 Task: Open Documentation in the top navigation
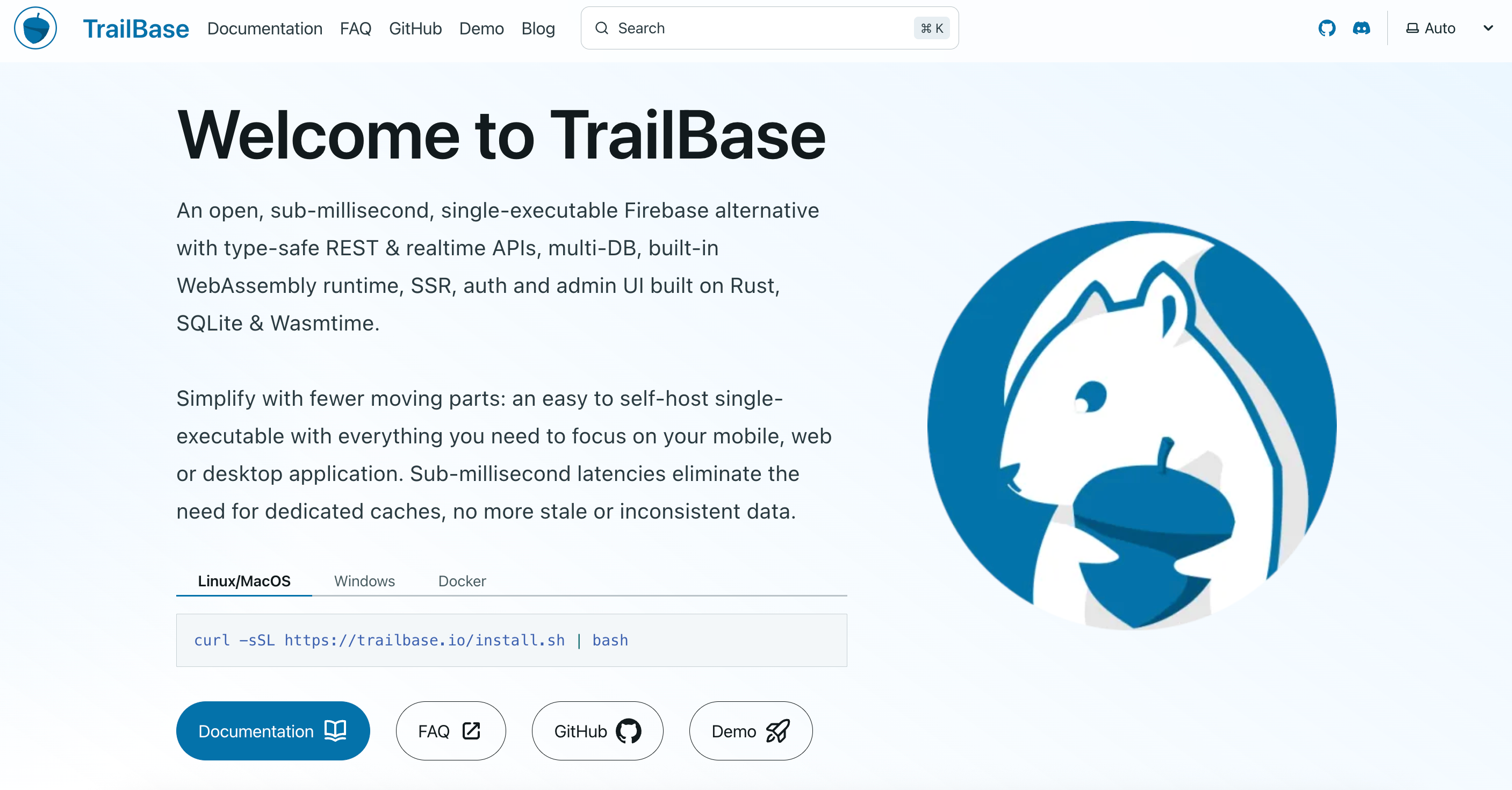click(x=265, y=28)
